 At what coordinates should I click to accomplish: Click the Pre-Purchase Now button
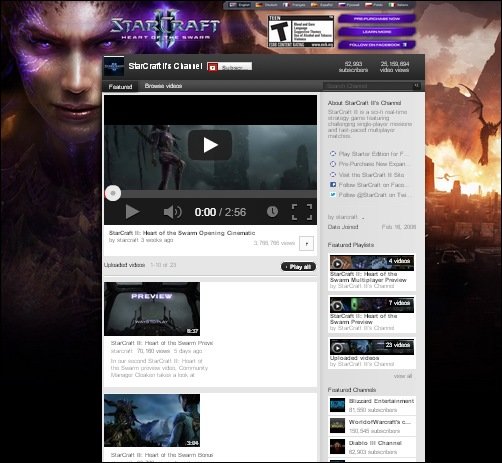[x=377, y=19]
